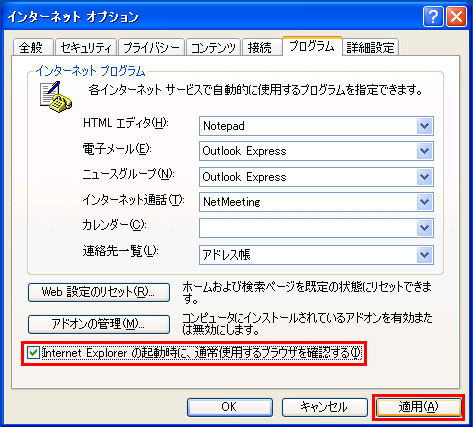Click the キャンセル button
The image size is (473, 427).
(324, 407)
